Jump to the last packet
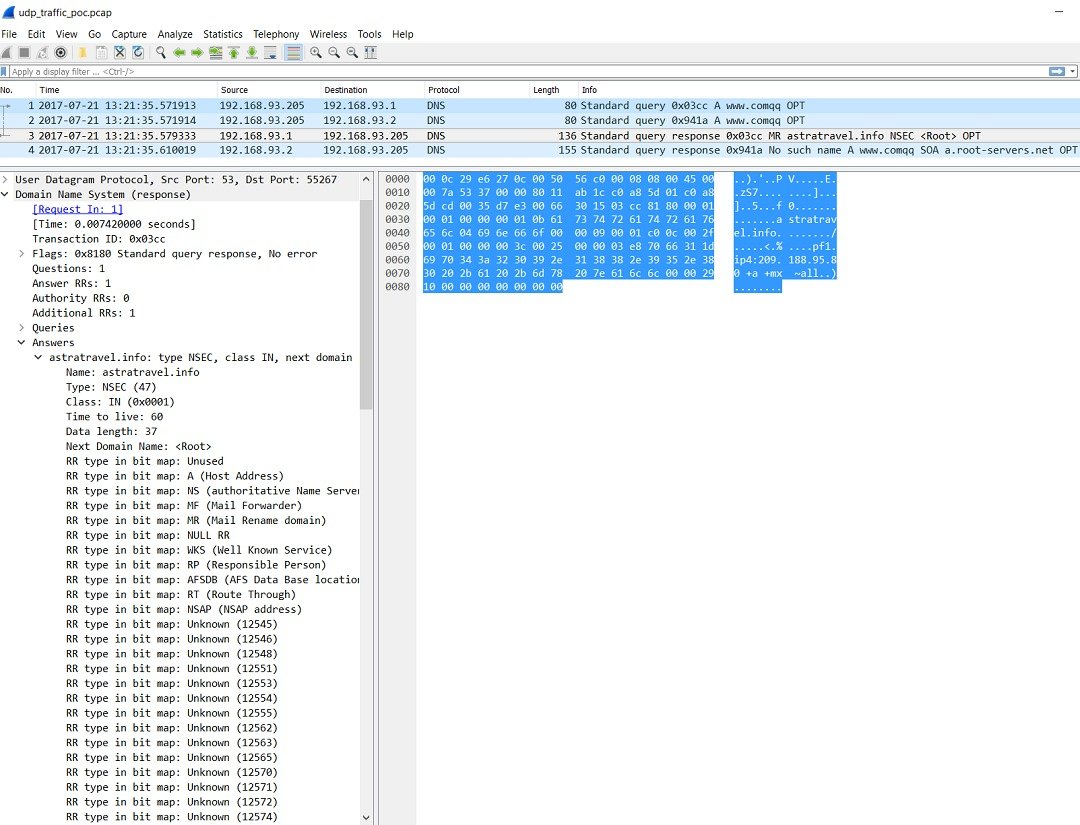 coord(252,52)
